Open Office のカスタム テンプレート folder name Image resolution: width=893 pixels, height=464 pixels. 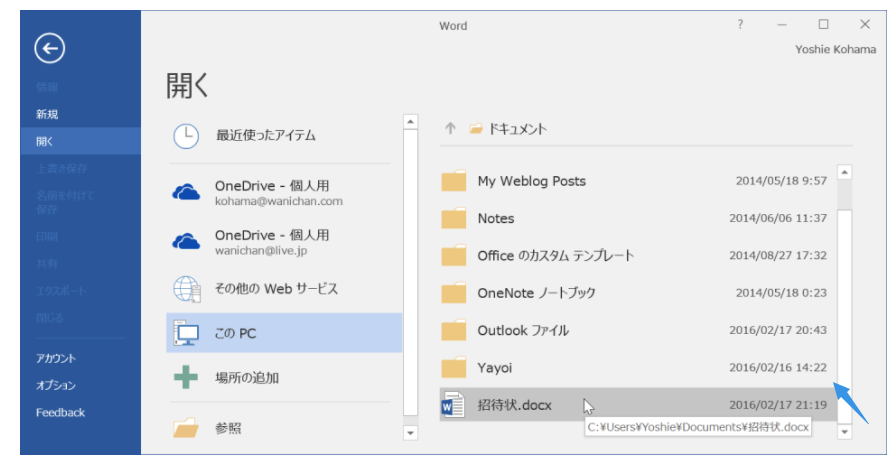(x=556, y=256)
